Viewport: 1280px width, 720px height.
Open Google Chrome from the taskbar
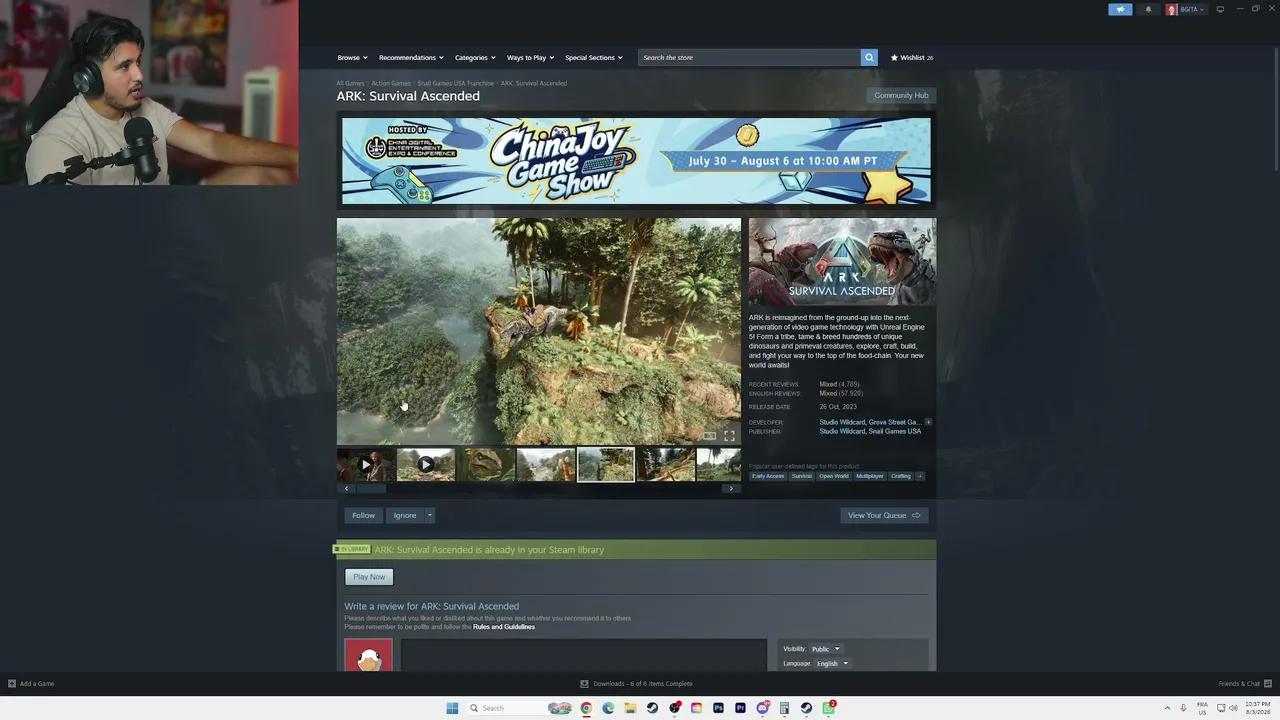coord(586,708)
